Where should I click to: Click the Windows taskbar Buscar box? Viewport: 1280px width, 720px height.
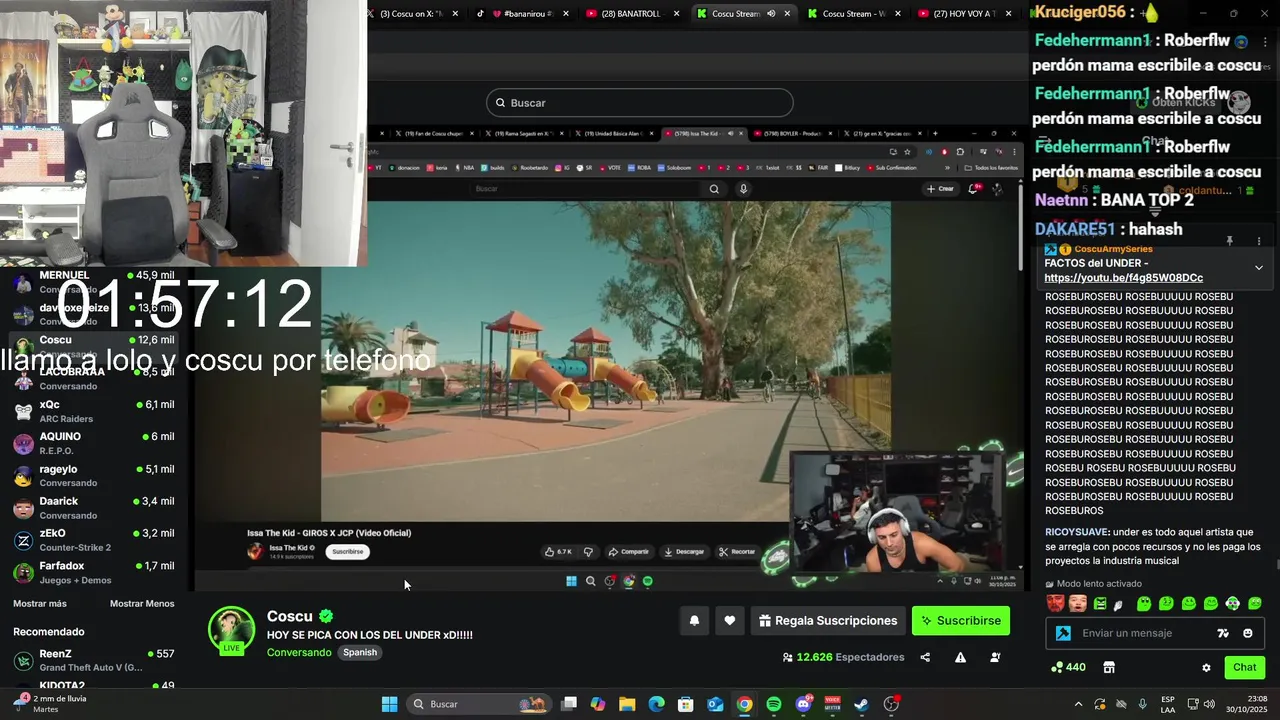478,704
